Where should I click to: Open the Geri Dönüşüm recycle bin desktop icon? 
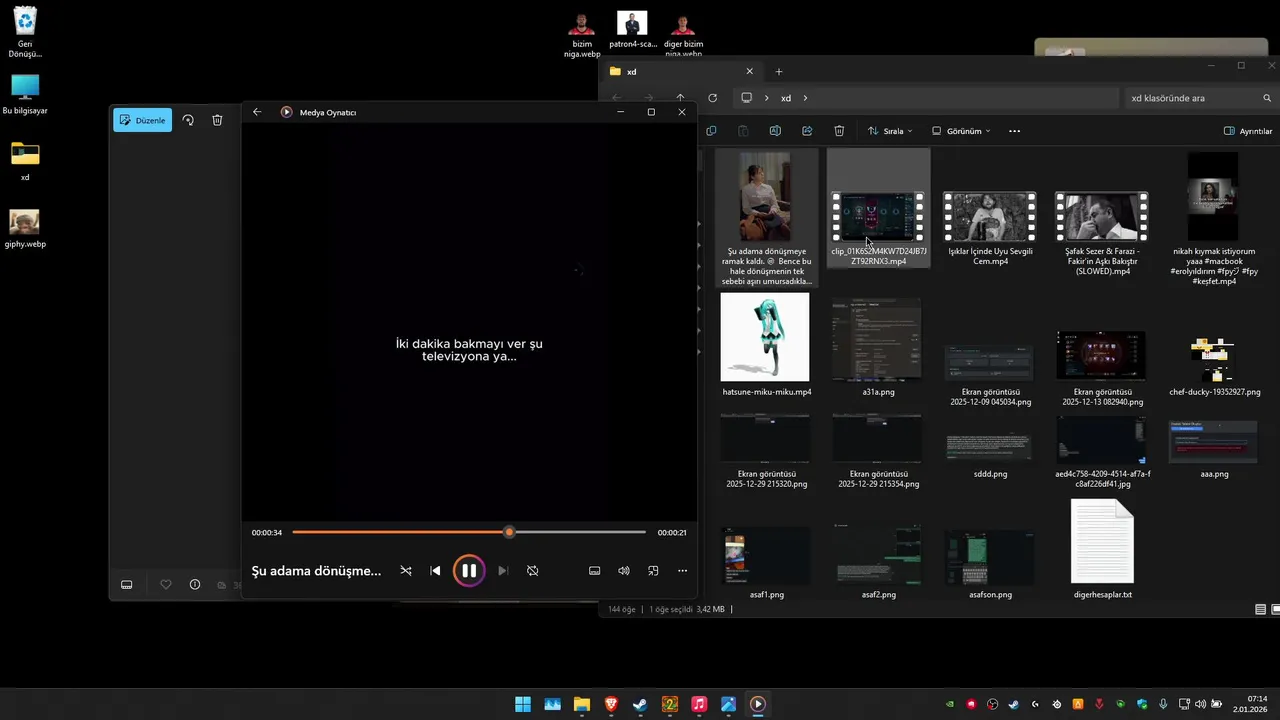coord(25,32)
